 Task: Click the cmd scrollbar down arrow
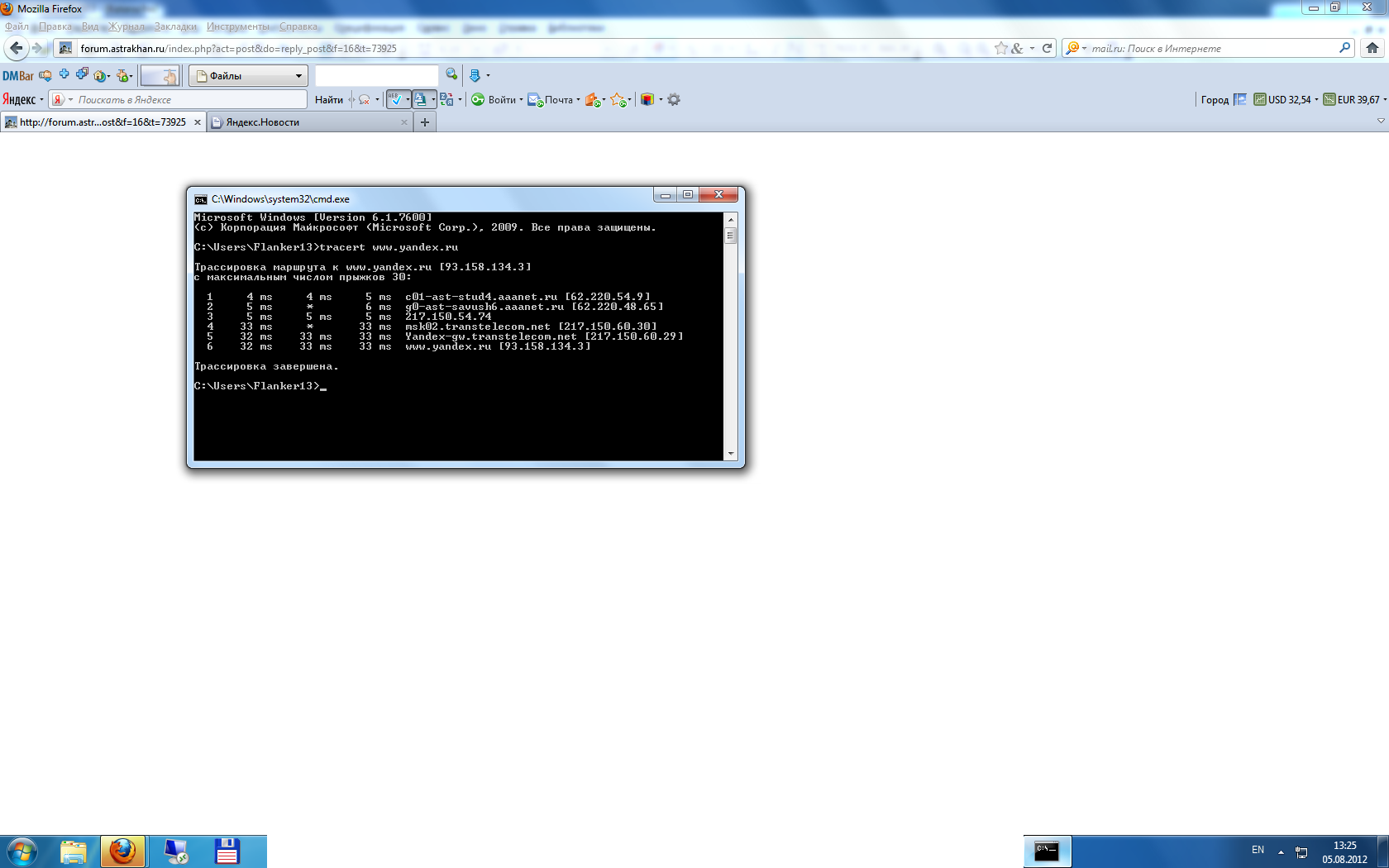tap(730, 454)
